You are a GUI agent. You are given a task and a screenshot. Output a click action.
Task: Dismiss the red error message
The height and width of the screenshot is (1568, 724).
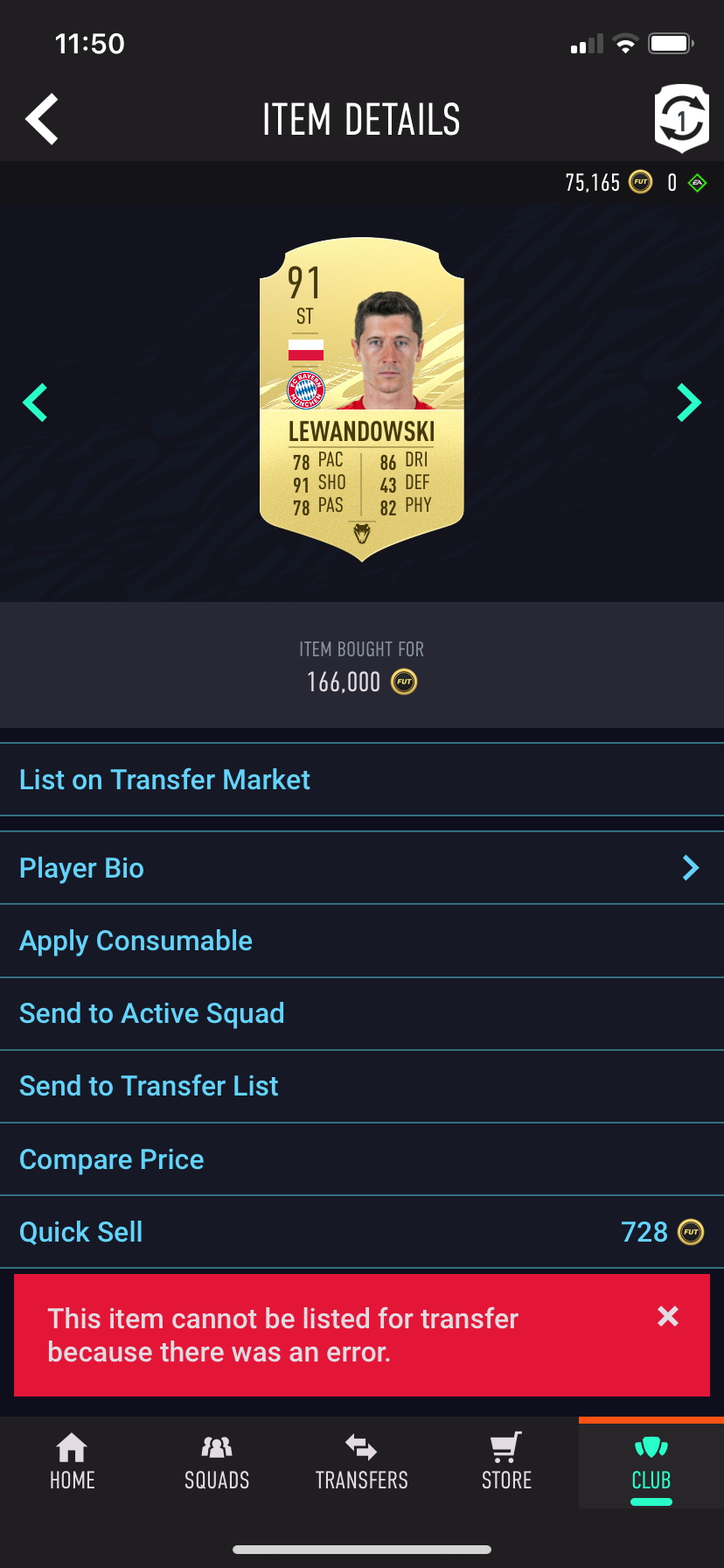[x=668, y=1317]
